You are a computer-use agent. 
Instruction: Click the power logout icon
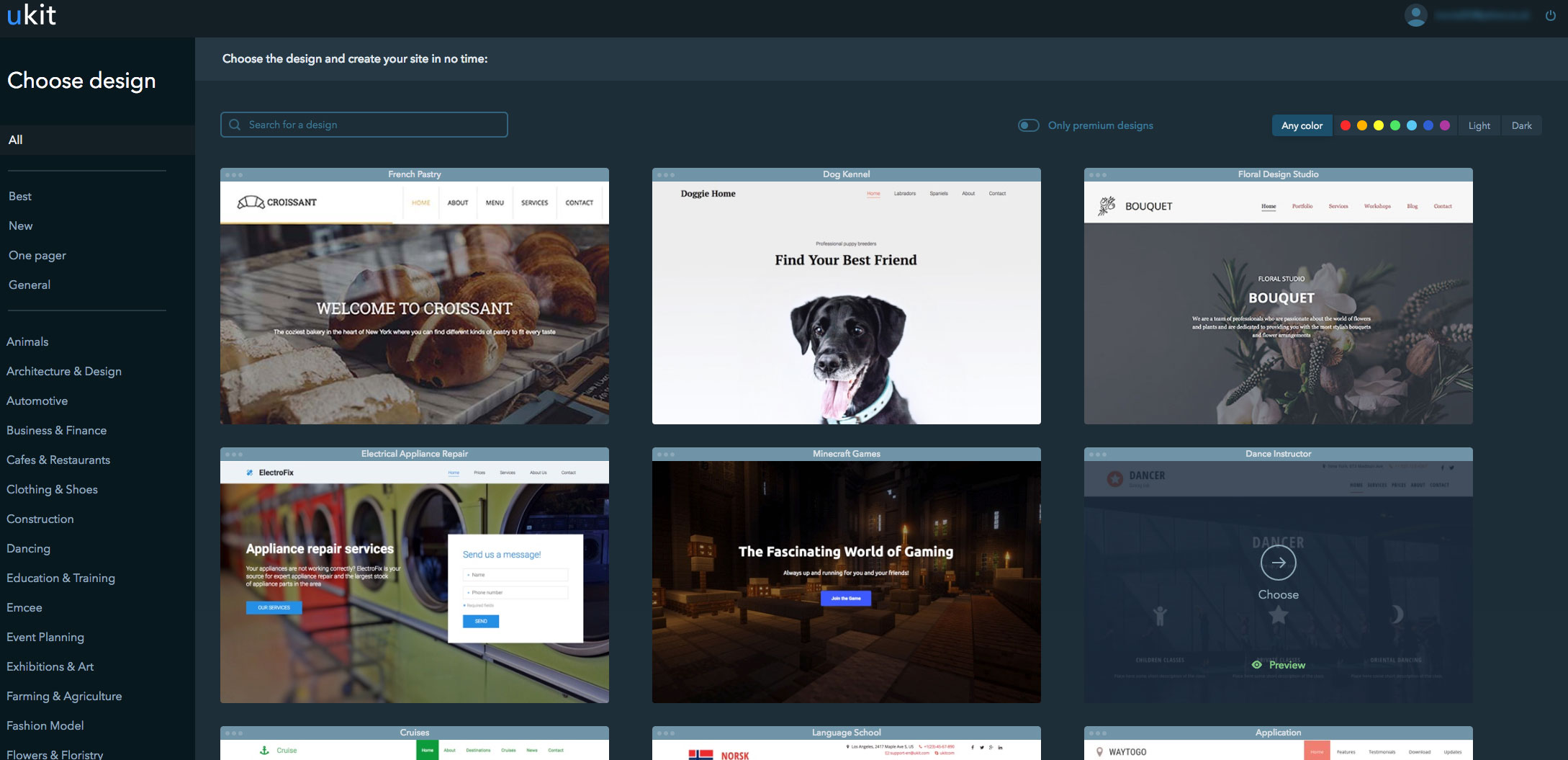click(x=1550, y=16)
